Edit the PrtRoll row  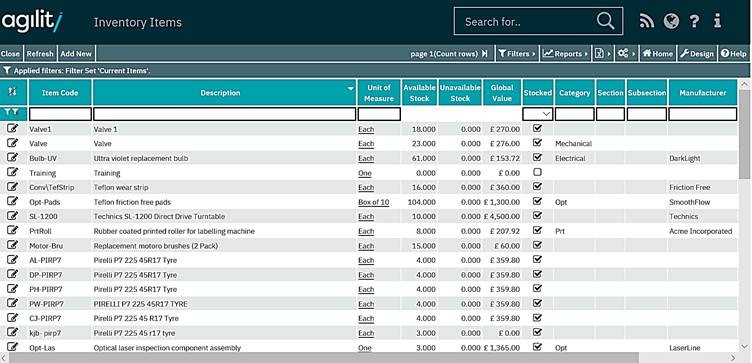click(12, 230)
